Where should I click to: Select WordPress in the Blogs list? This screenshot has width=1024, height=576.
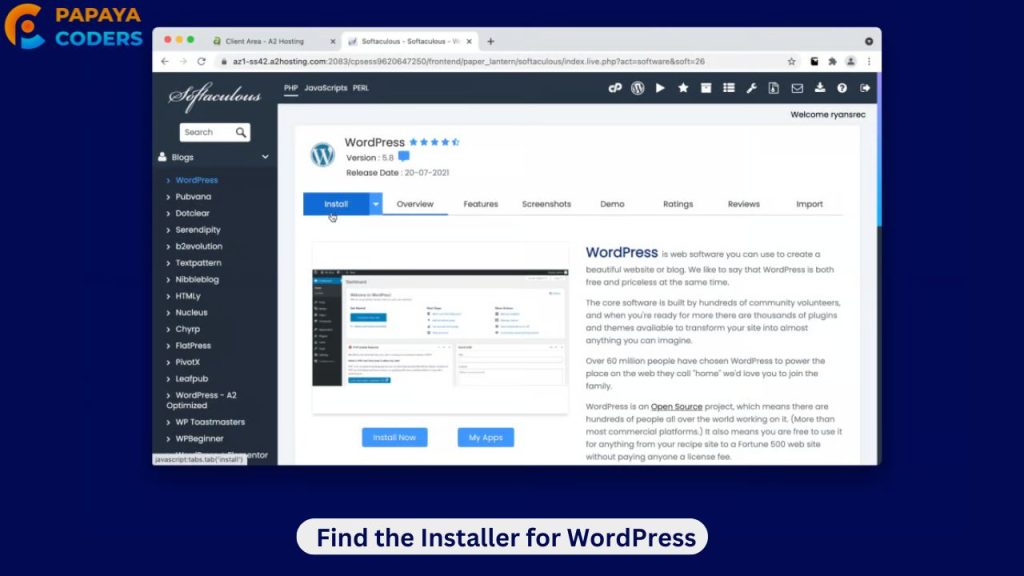pos(197,180)
